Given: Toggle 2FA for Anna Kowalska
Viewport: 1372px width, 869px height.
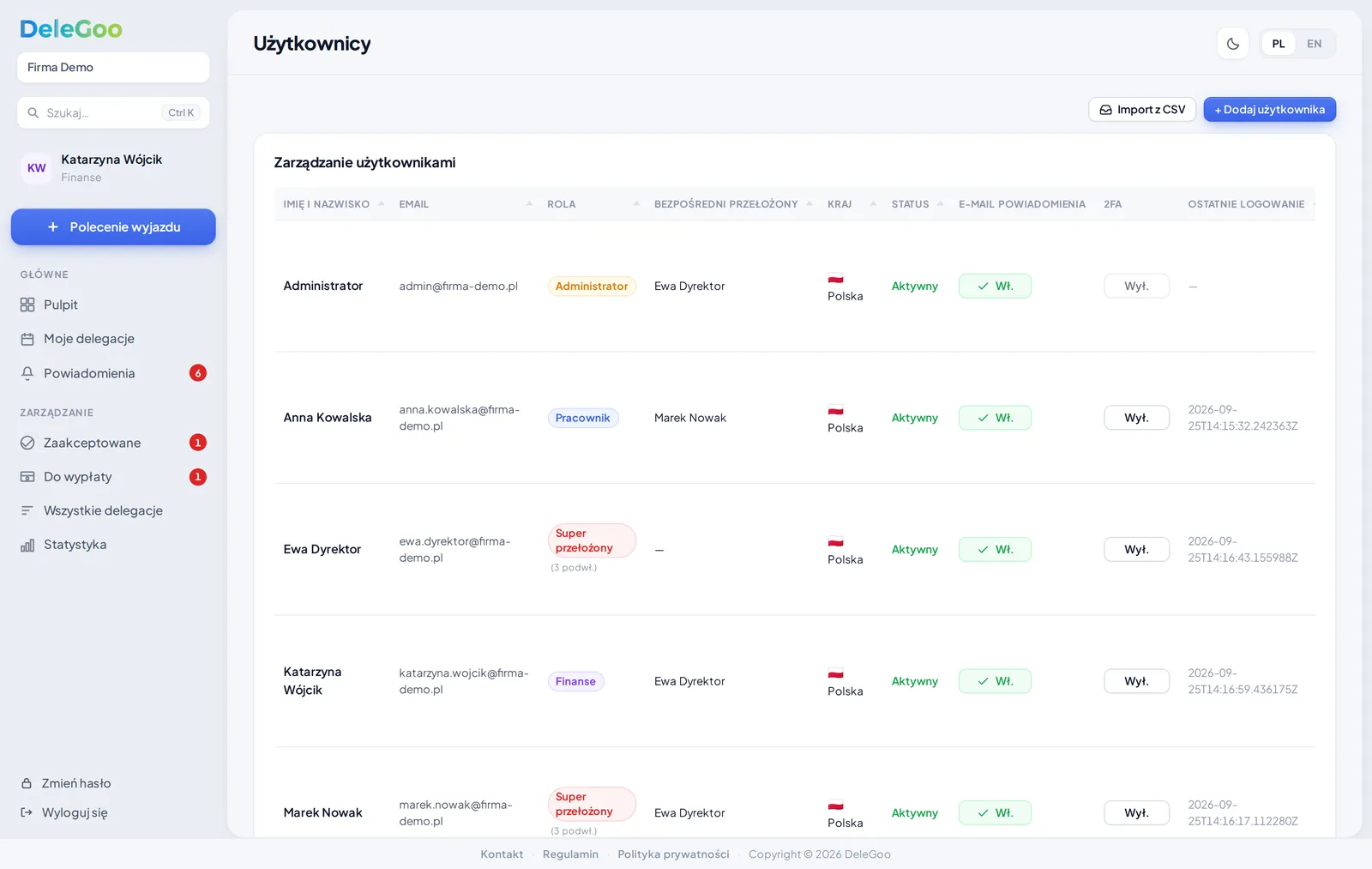Looking at the screenshot, I should point(1136,418).
